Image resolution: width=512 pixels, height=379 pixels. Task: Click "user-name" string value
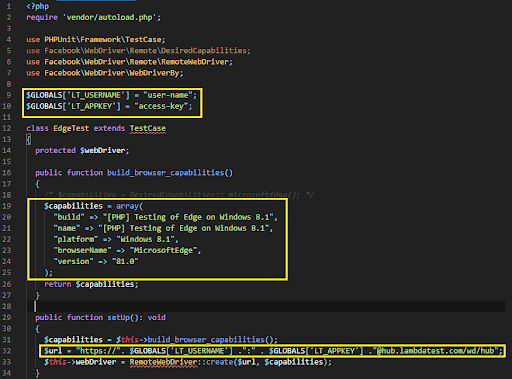tap(168, 95)
